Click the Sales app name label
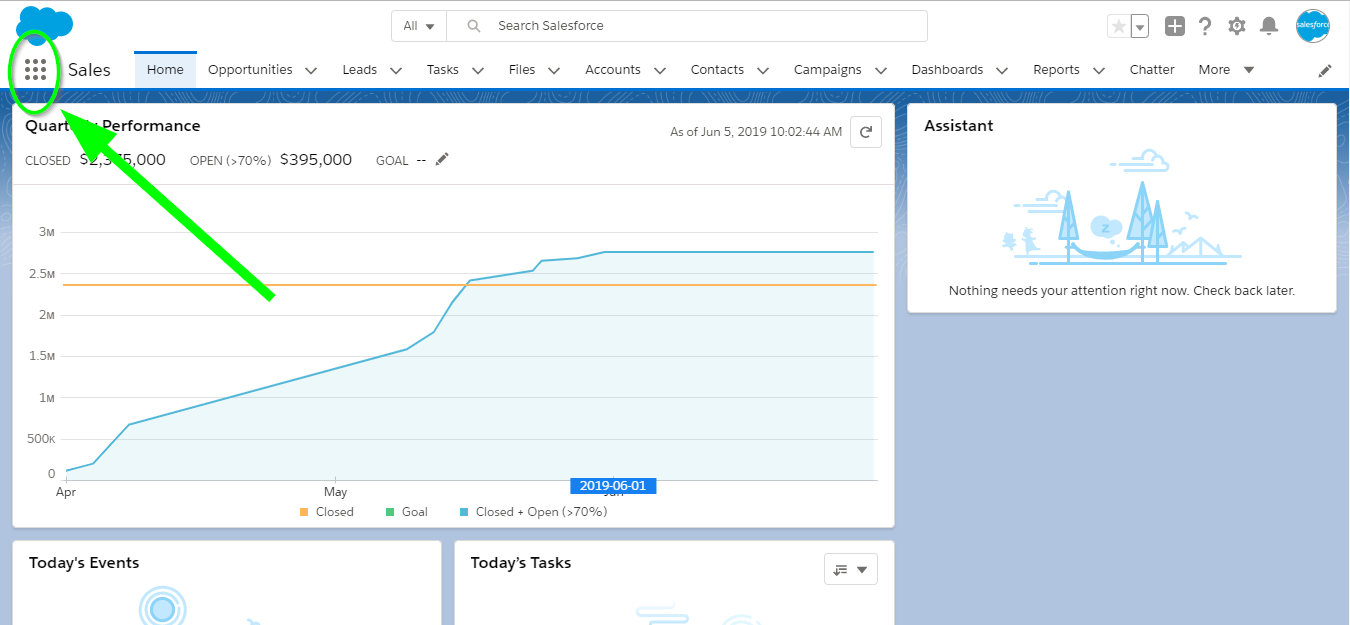Image resolution: width=1350 pixels, height=625 pixels. pos(89,70)
